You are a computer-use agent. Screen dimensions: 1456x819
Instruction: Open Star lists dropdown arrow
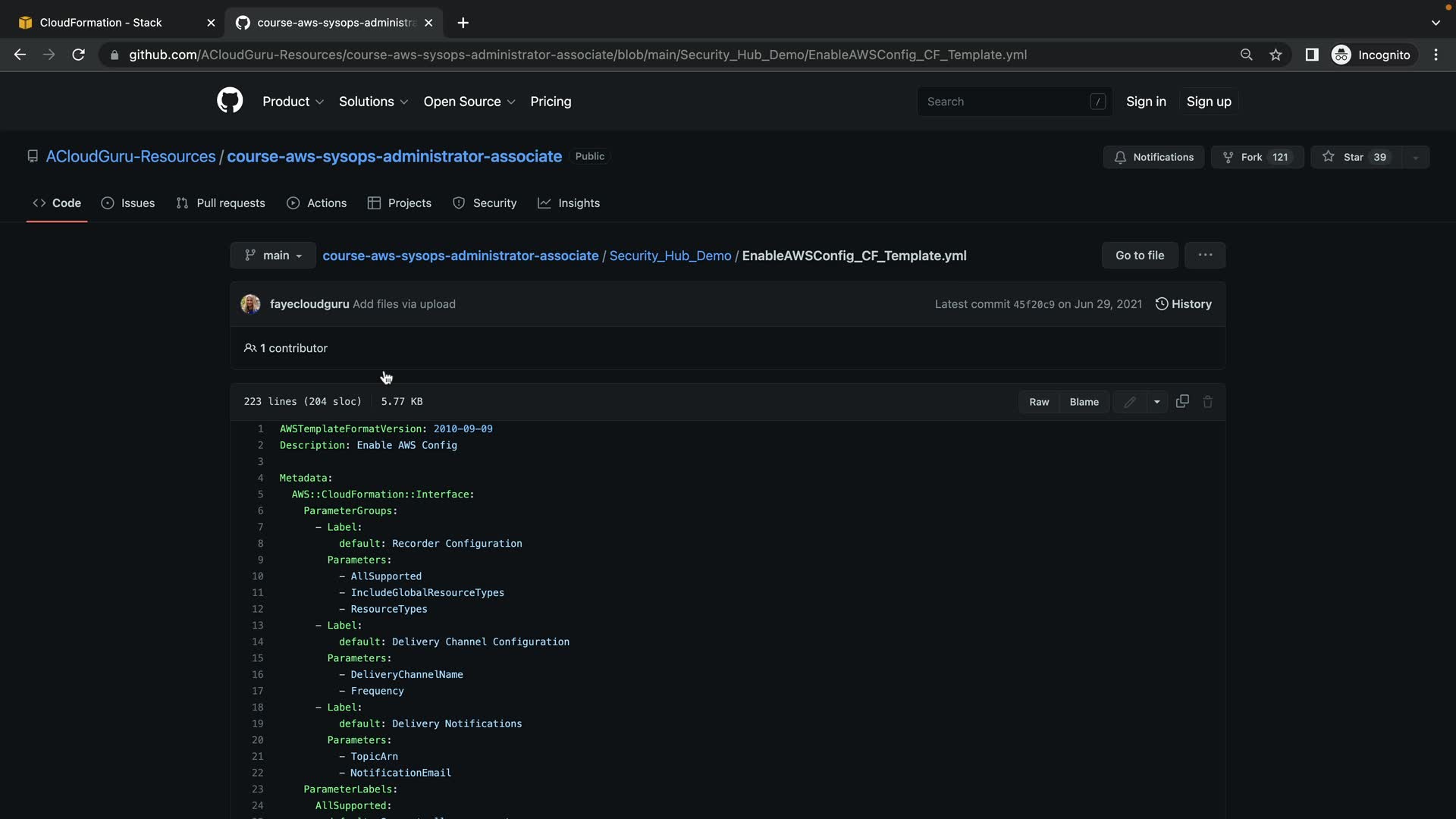(x=1415, y=157)
